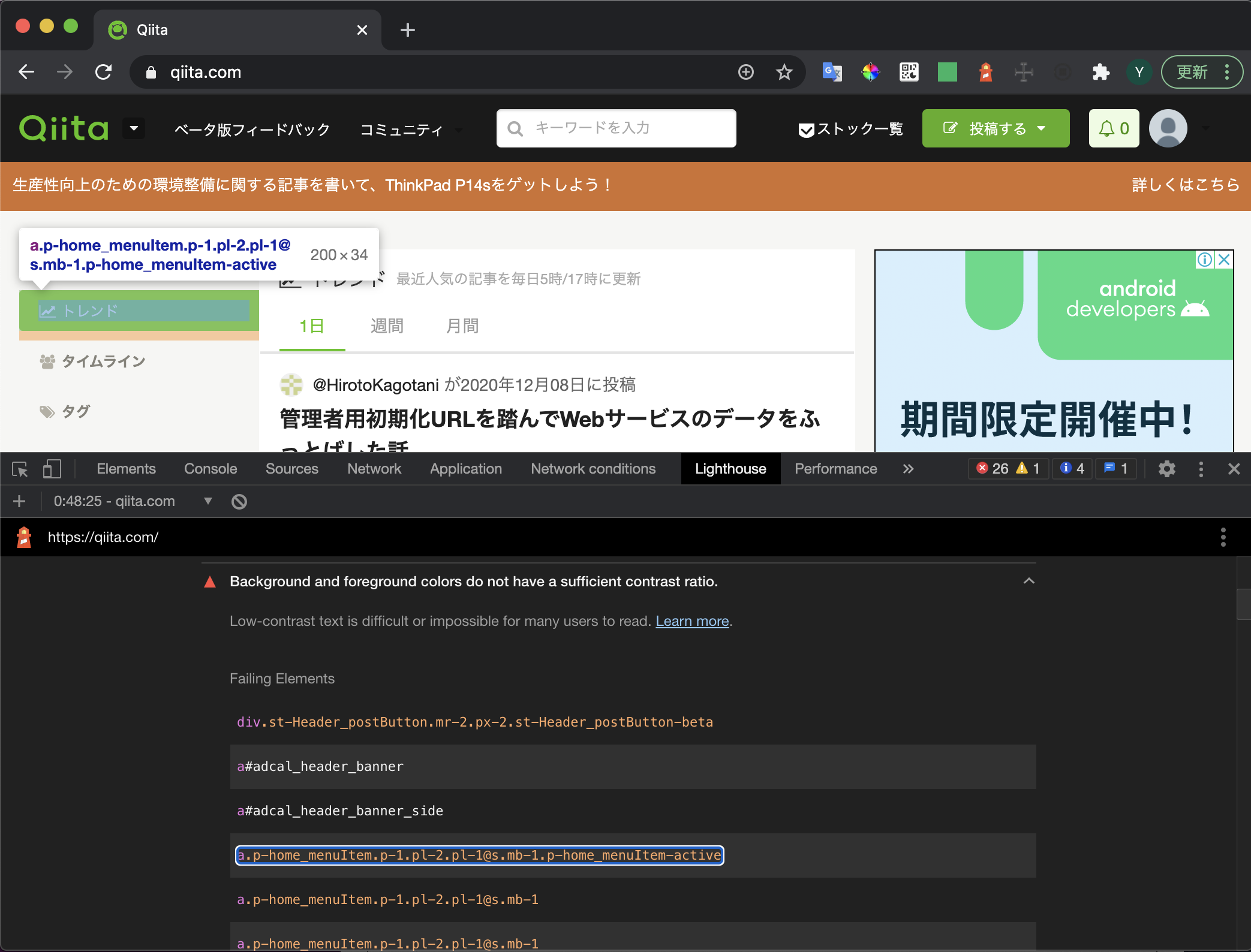1251x952 pixels.
Task: Clear all Lighthouse reports with block icon
Action: (239, 501)
